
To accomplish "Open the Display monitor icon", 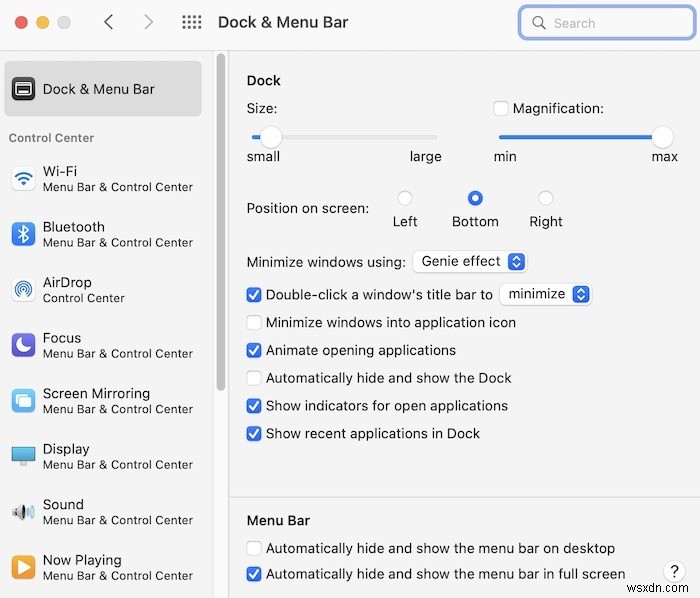I will 23,456.
